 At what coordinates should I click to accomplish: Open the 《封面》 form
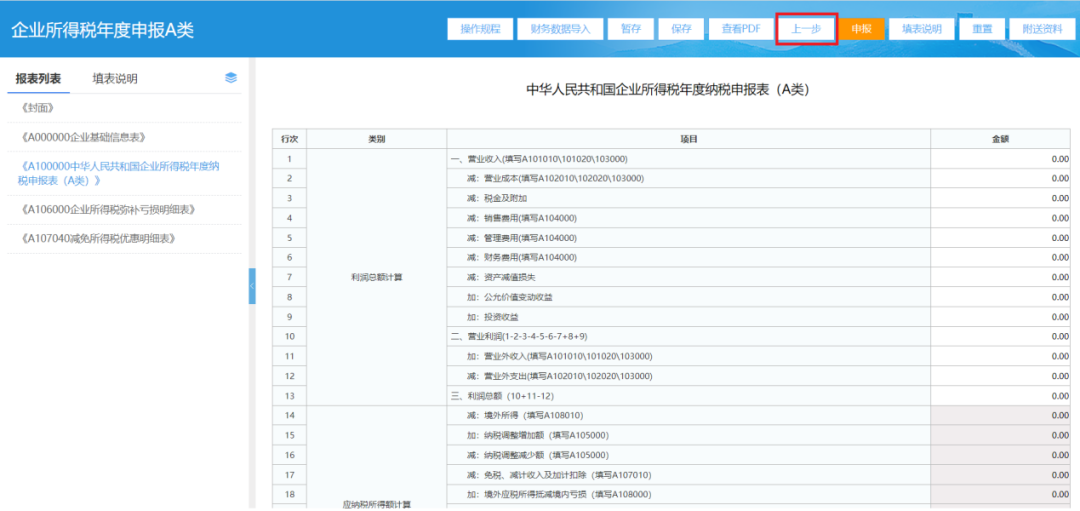pos(37,108)
